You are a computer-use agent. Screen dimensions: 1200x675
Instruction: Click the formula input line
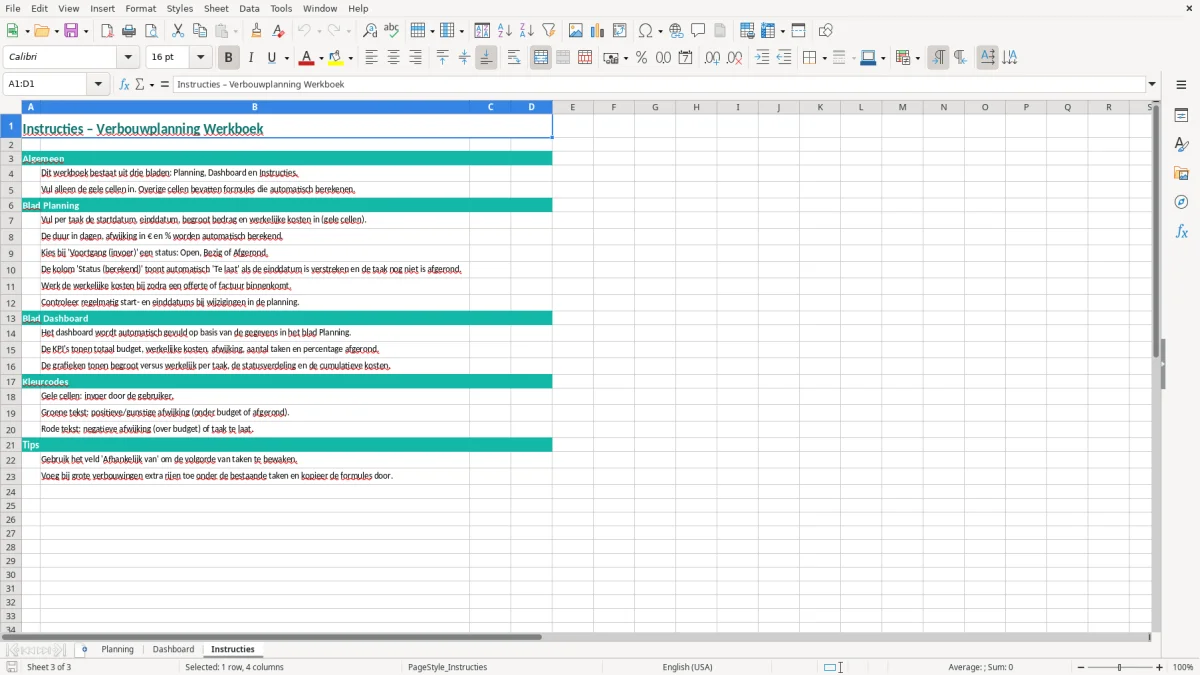[x=659, y=84]
